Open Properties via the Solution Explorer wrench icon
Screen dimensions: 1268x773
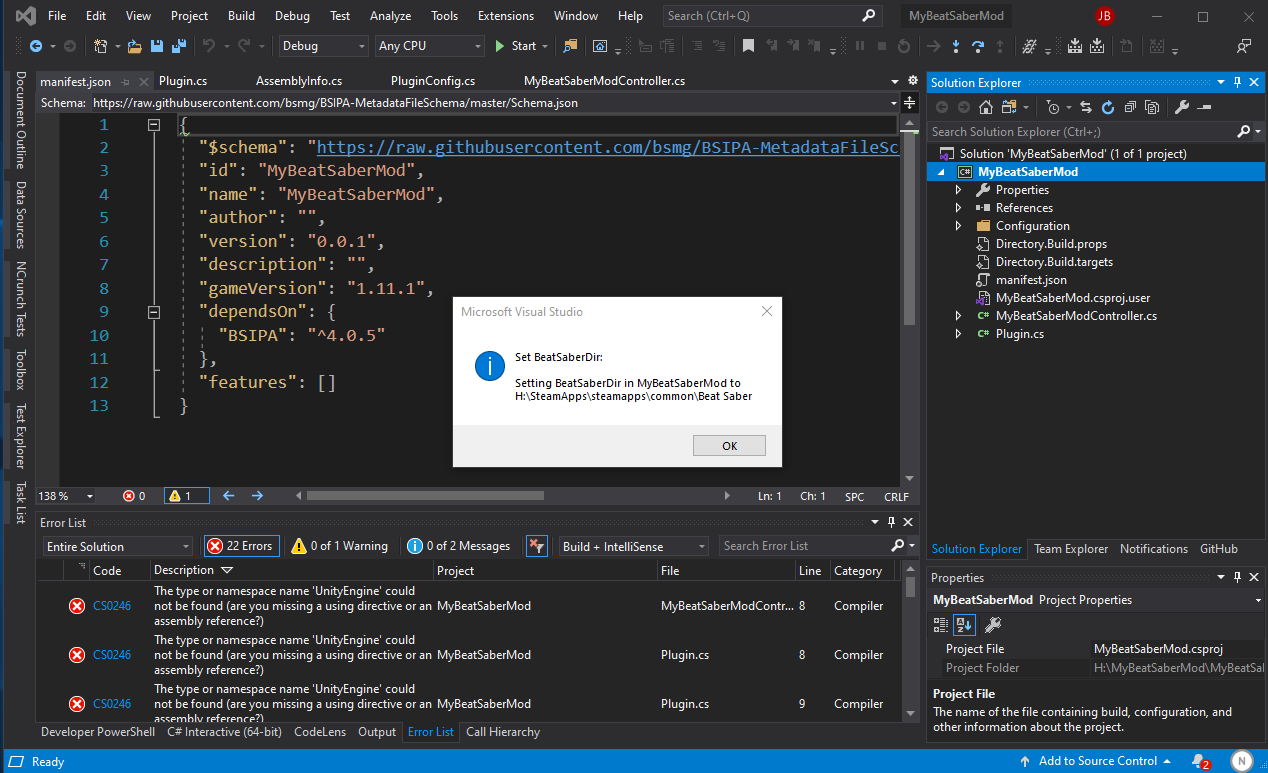tap(1181, 107)
